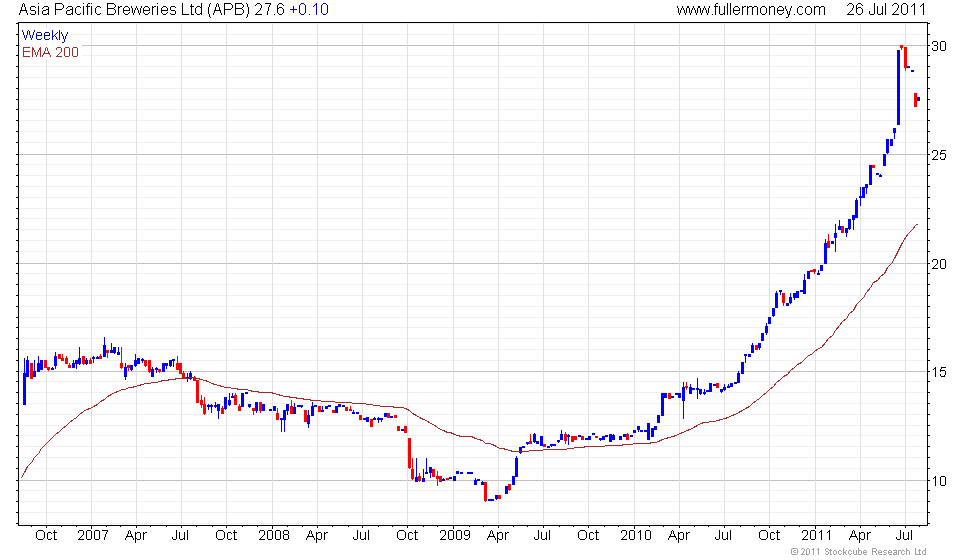
Task: Click the 25 price axis label
Action: [938, 155]
